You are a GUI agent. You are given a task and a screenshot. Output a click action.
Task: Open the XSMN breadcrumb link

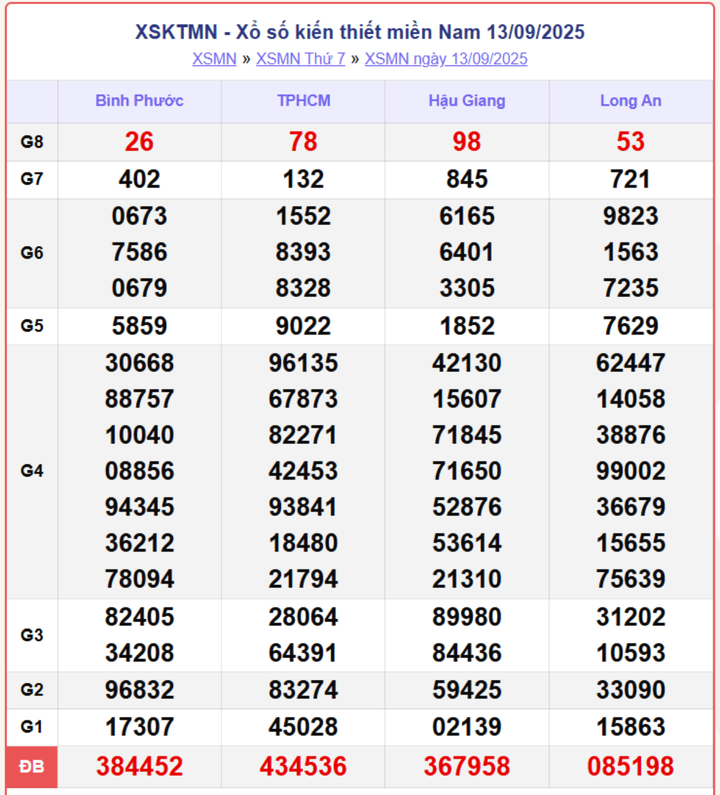click(x=214, y=59)
